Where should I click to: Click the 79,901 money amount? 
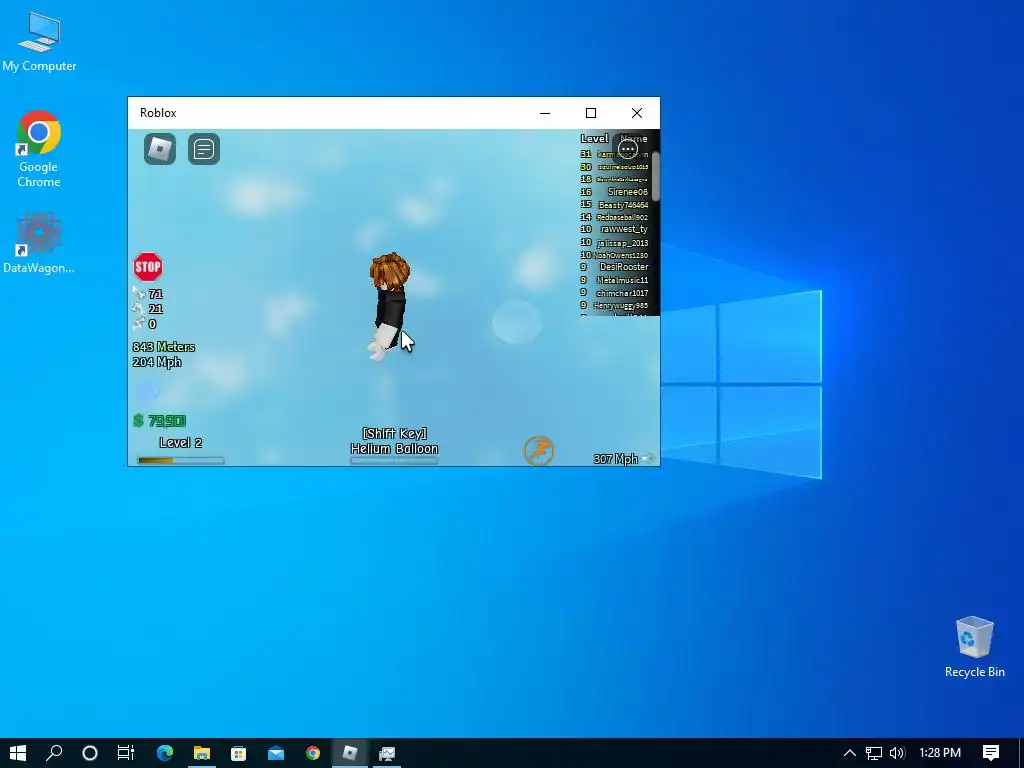(167, 421)
